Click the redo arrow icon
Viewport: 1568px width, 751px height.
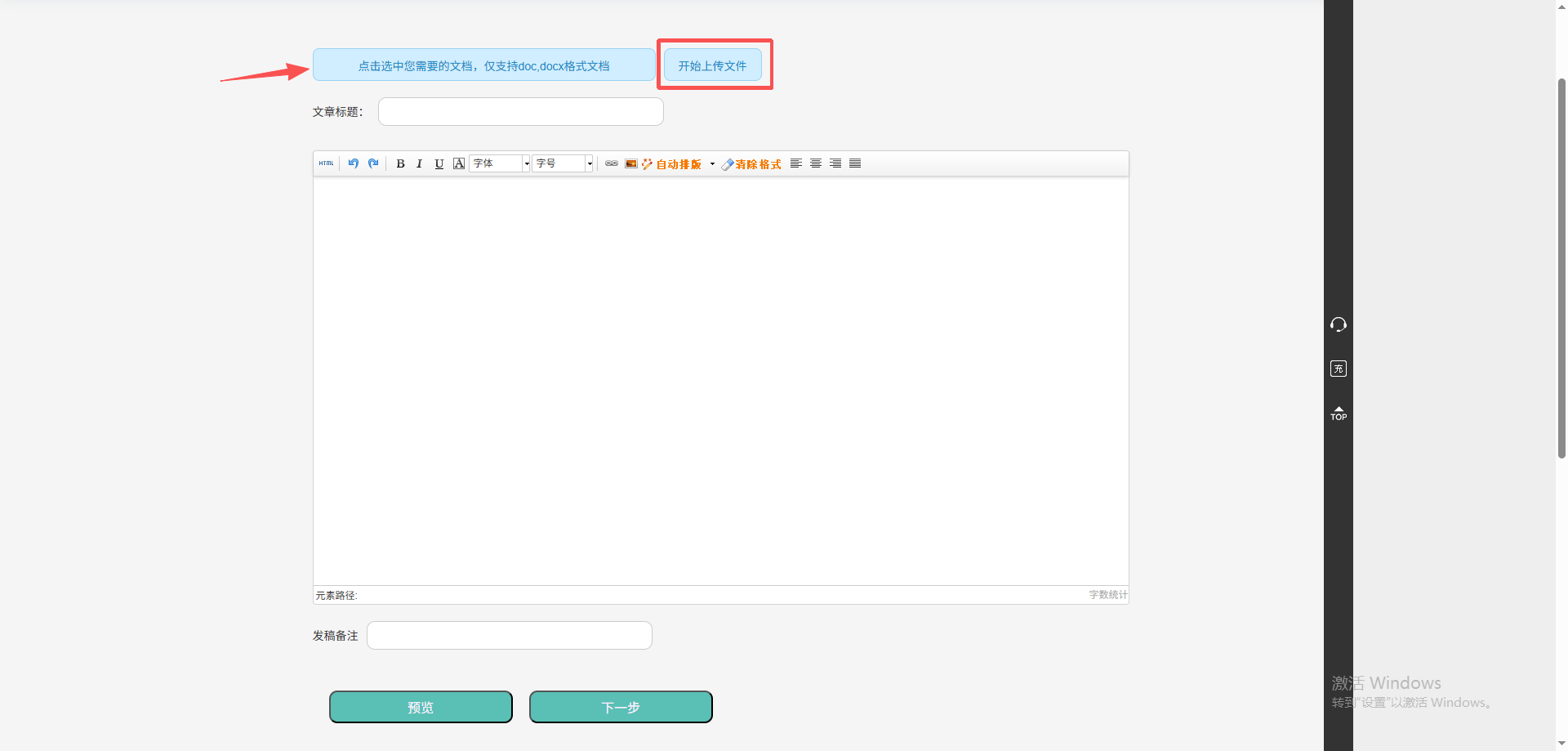coord(373,163)
